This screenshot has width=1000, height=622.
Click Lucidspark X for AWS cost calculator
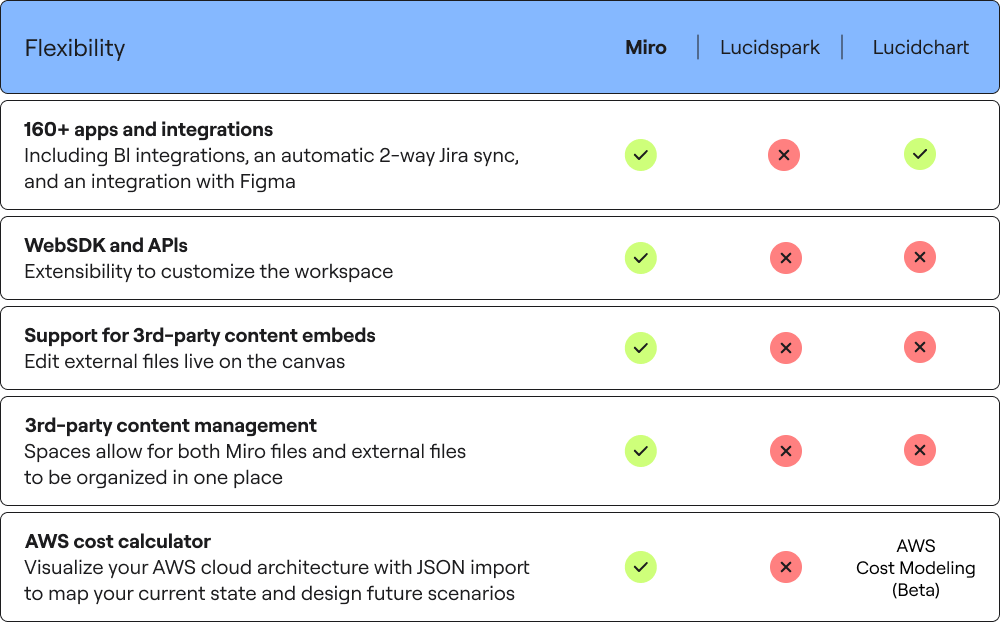pyautogui.click(x=786, y=566)
